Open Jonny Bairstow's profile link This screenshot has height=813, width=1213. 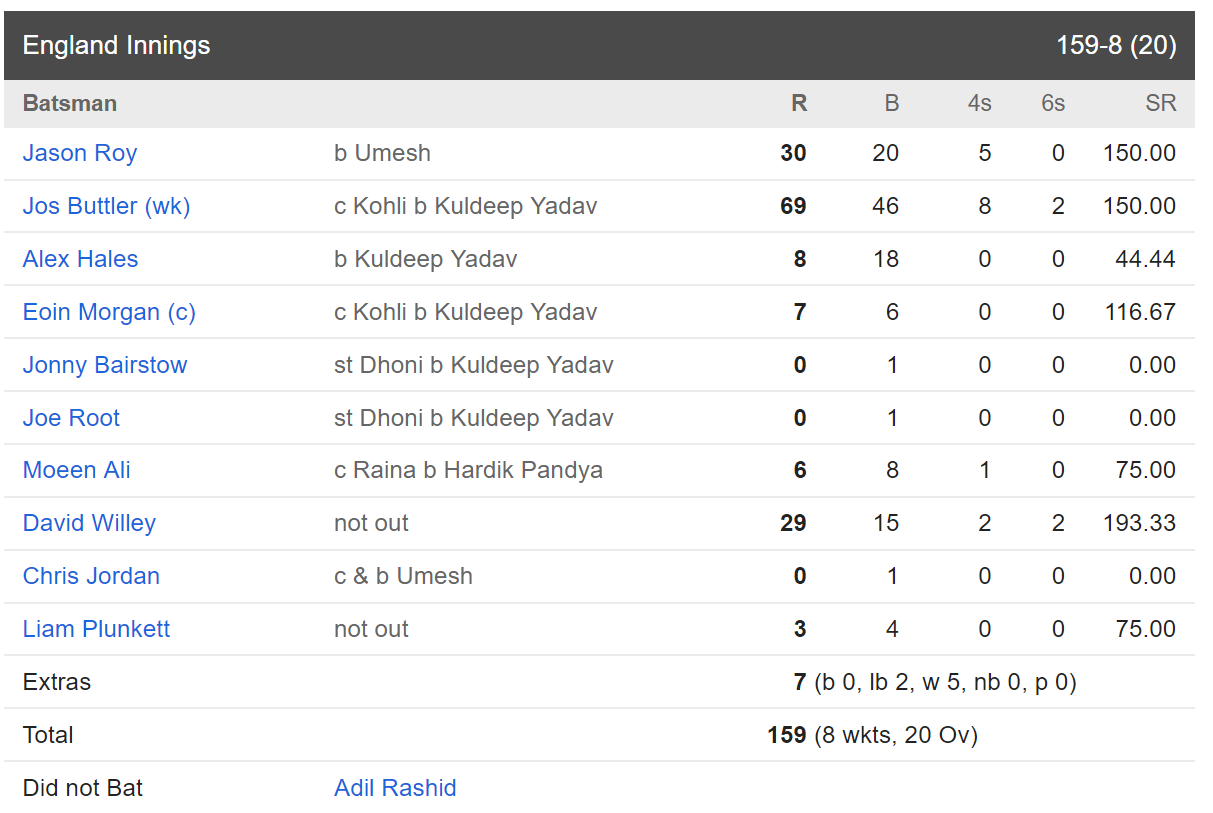tap(105, 365)
